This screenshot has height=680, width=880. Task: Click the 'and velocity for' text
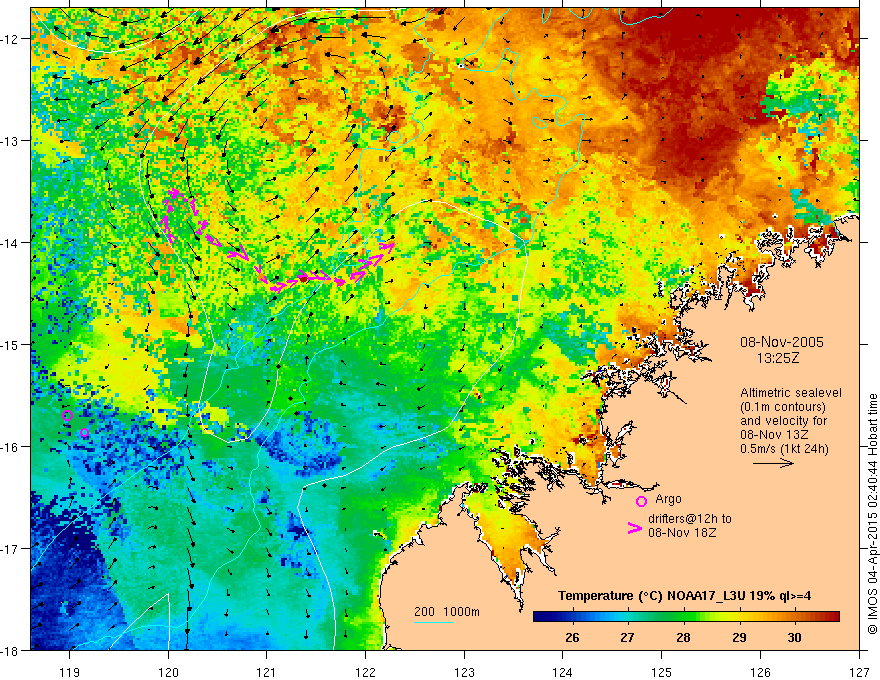[783, 421]
